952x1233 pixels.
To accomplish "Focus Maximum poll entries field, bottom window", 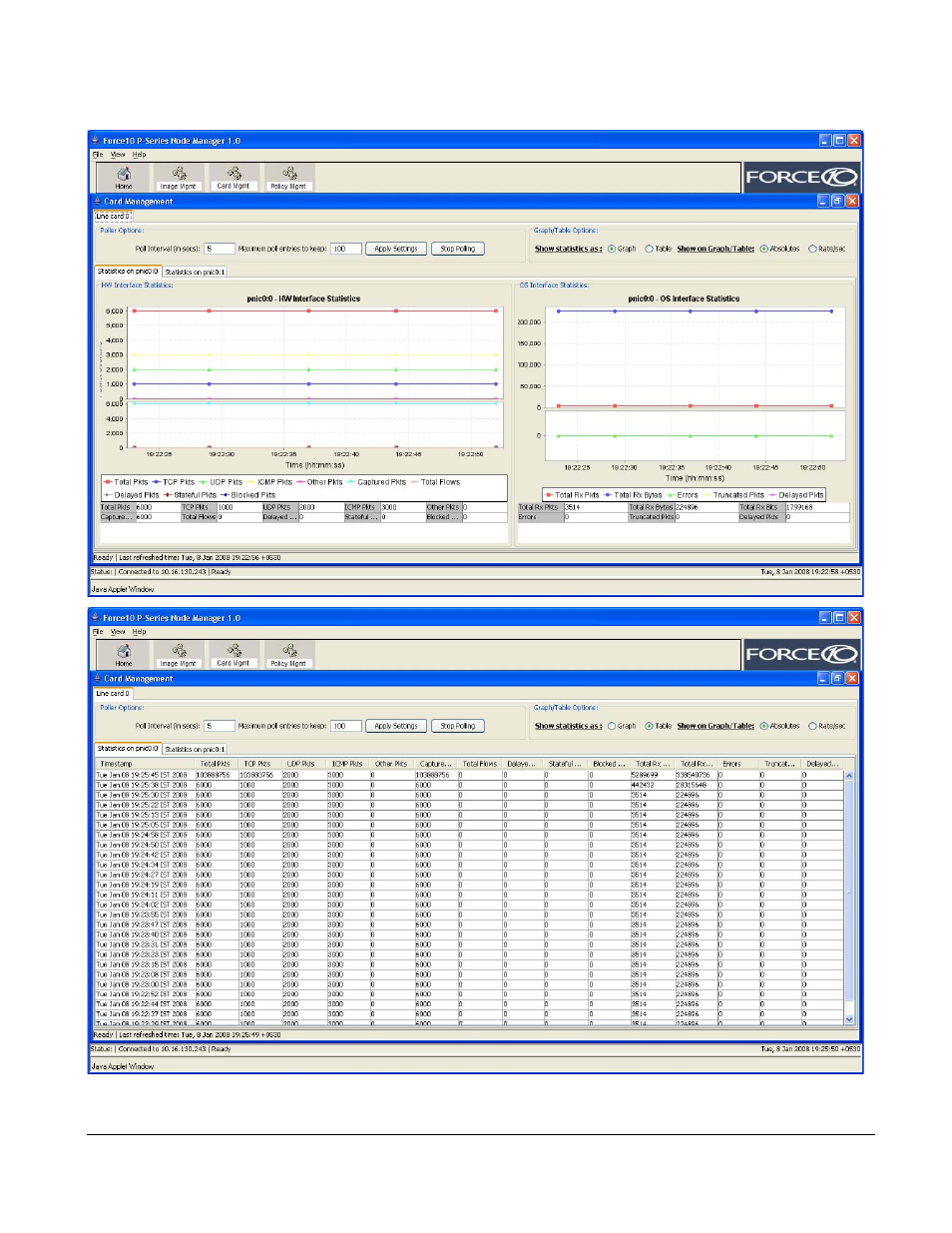I will click(345, 726).
